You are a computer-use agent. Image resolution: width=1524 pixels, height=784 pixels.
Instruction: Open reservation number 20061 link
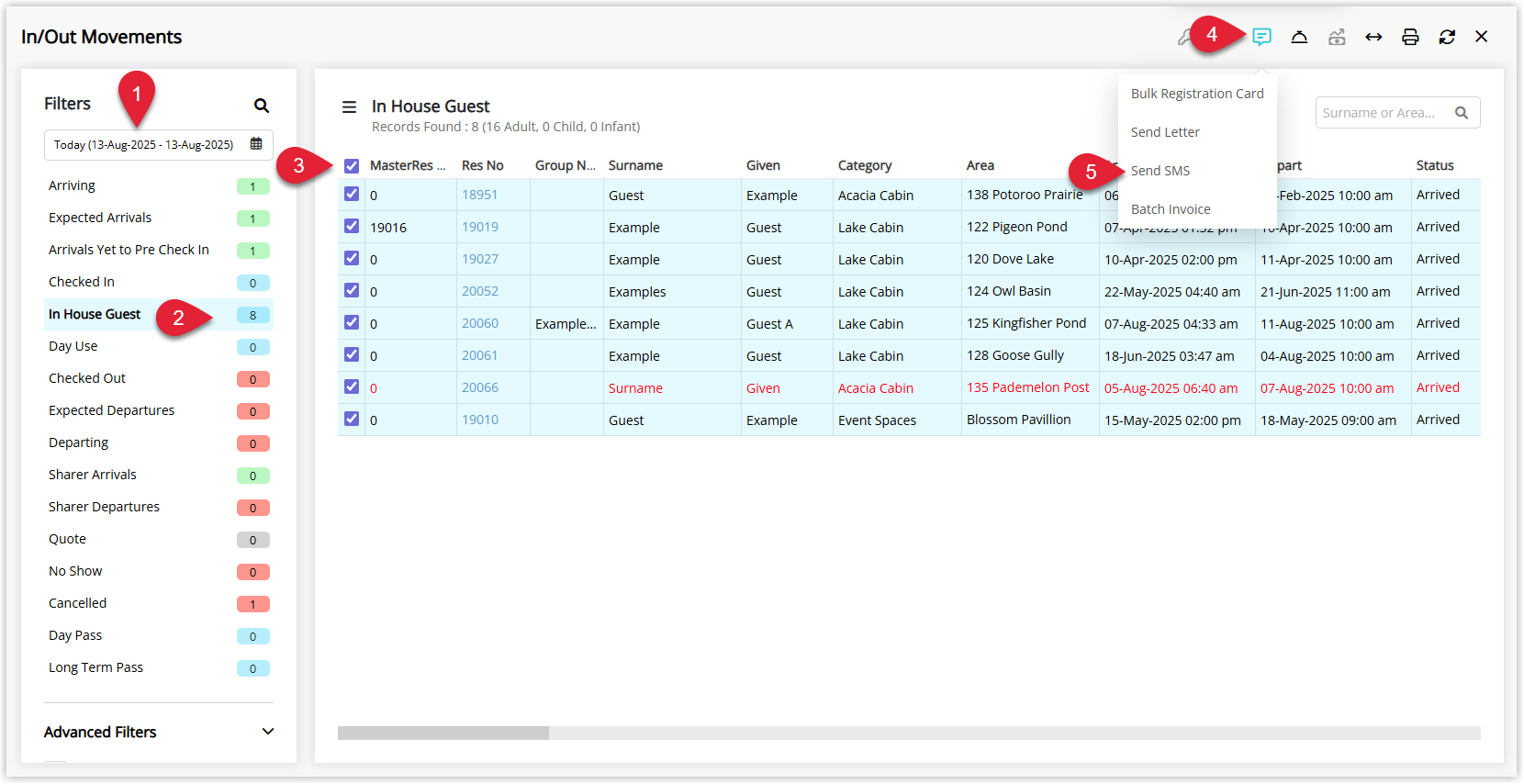(x=479, y=355)
